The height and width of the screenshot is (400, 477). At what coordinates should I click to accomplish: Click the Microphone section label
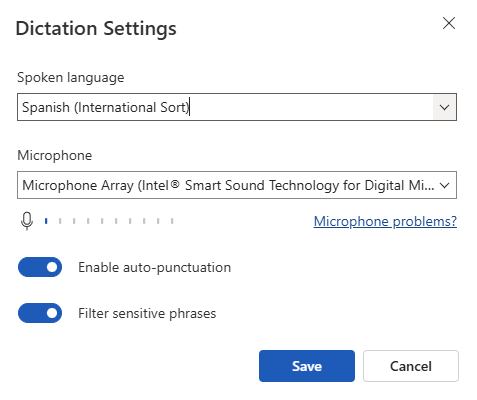(54, 155)
